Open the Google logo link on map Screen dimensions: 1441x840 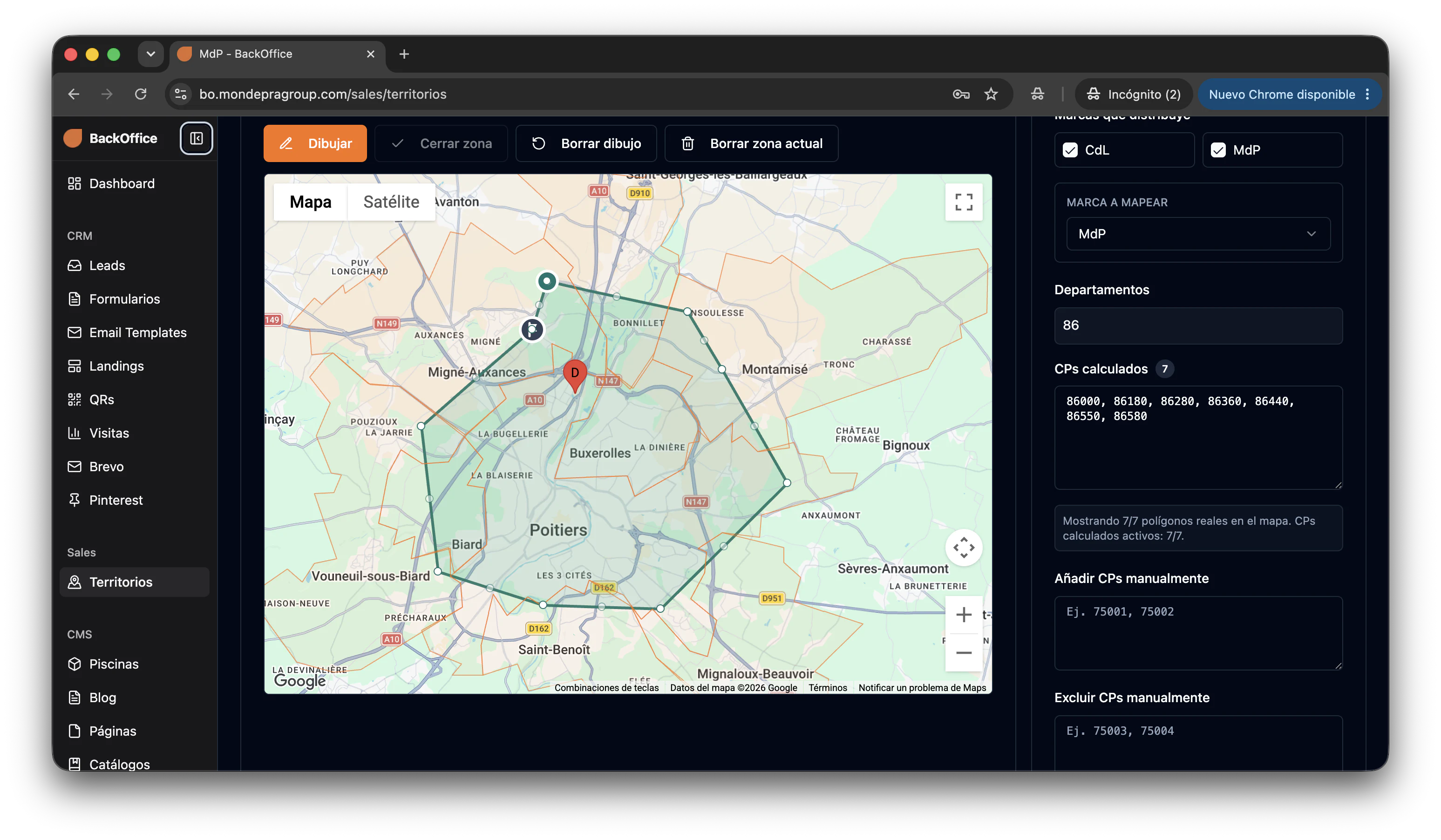tap(299, 680)
